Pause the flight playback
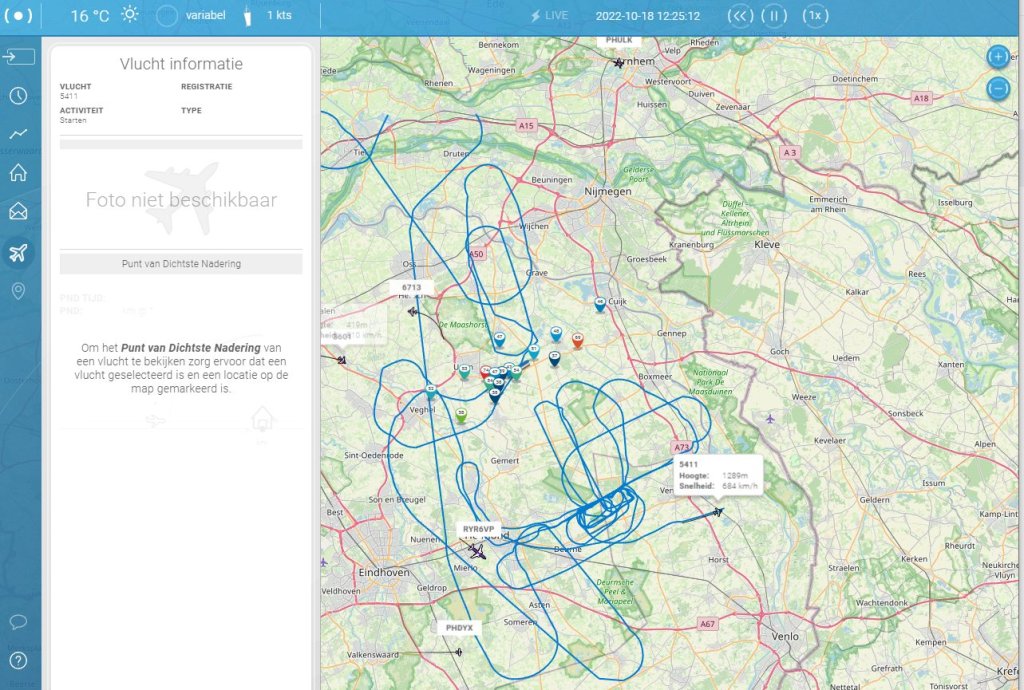 tap(774, 16)
